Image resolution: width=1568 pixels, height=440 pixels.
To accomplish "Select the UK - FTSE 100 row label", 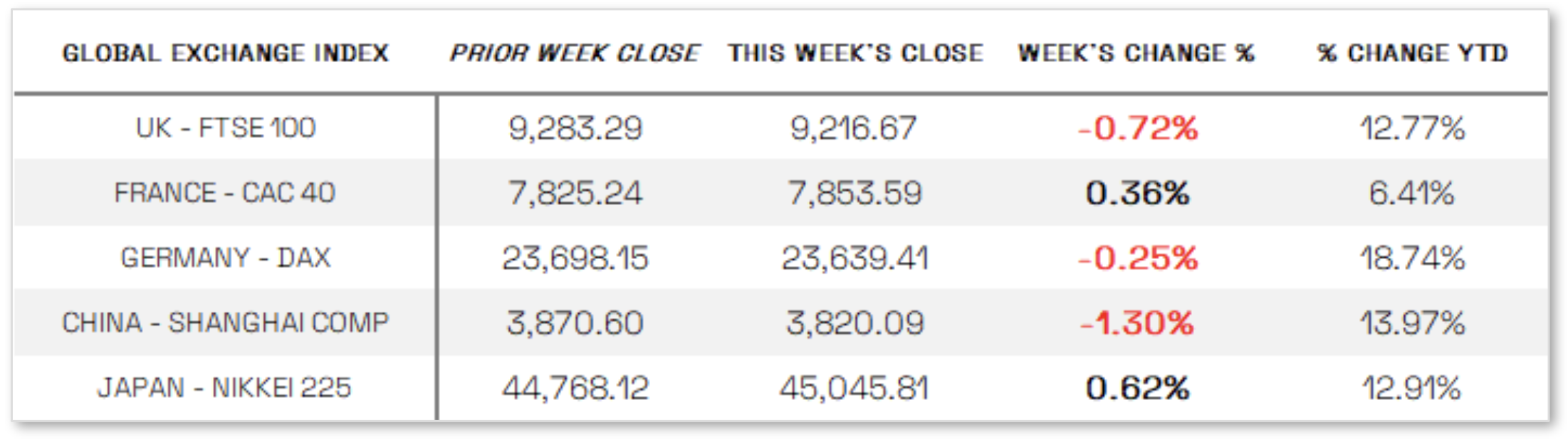I will (x=226, y=128).
